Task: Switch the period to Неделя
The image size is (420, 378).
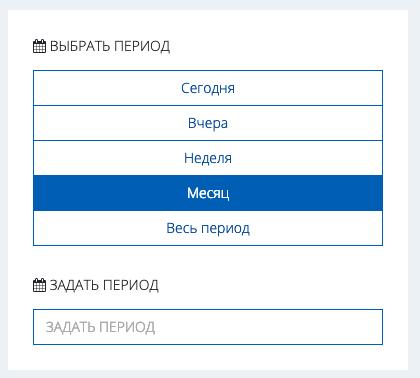Action: [208, 158]
